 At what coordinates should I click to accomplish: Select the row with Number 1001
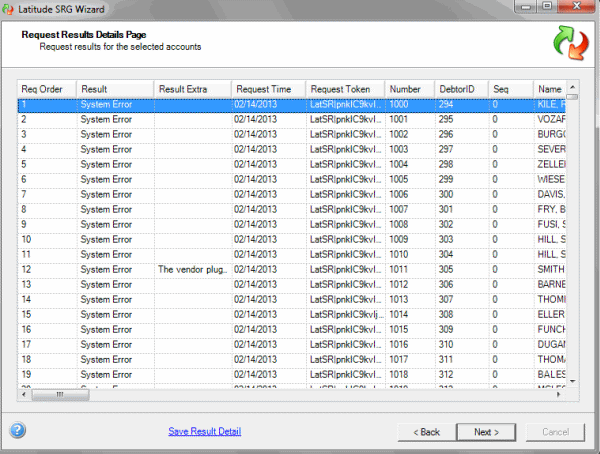292,119
